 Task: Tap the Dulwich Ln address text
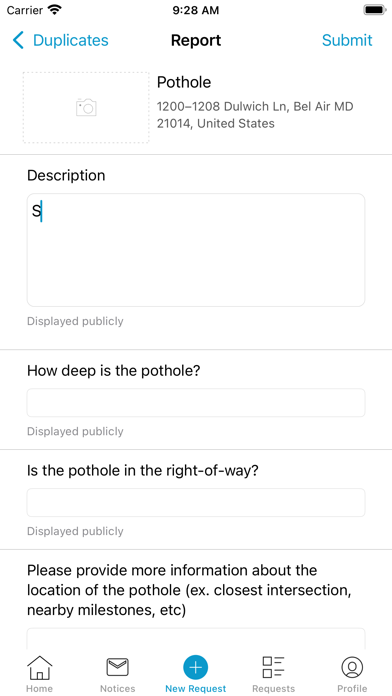255,115
